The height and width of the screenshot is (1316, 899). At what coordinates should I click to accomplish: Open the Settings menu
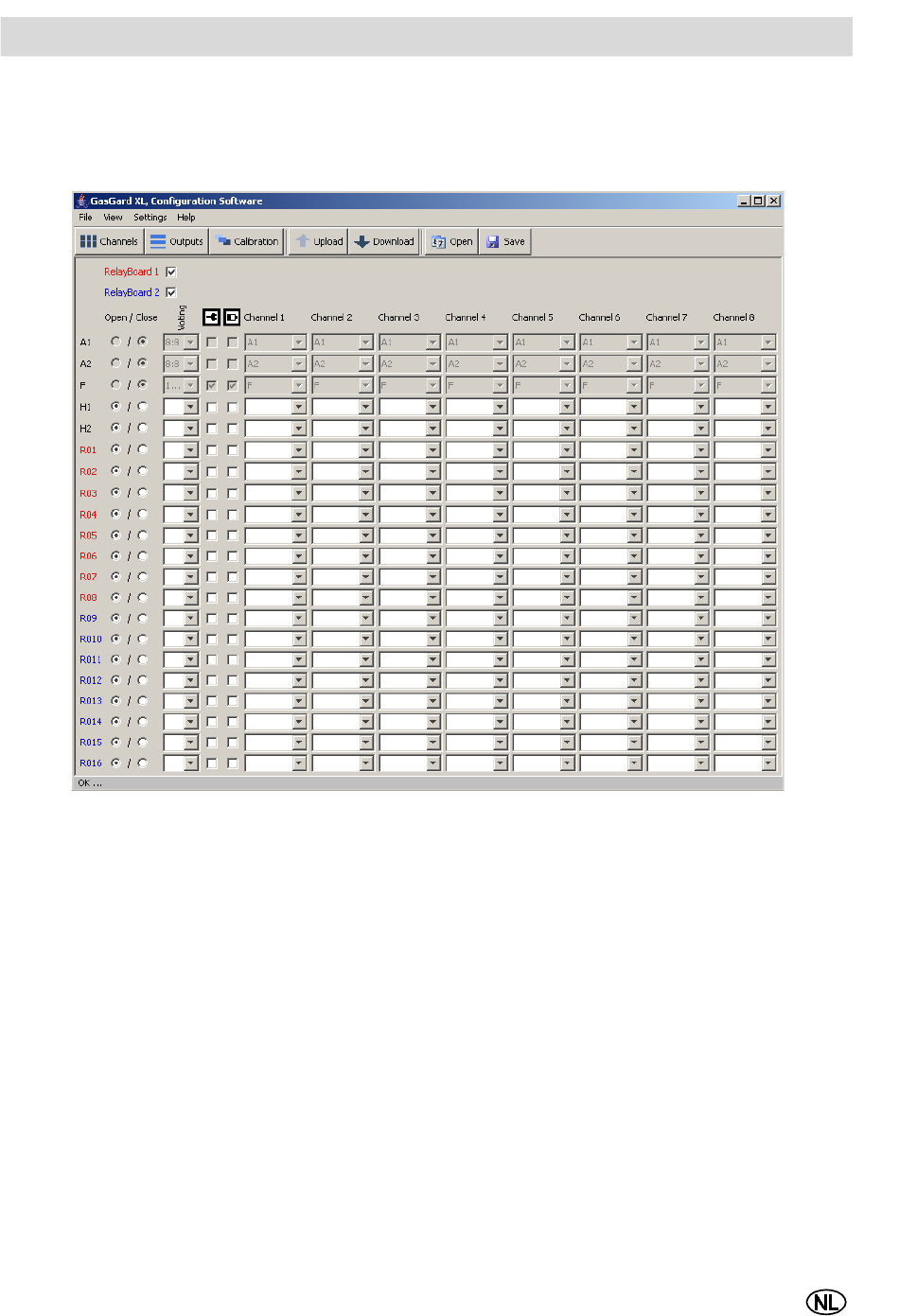(150, 217)
